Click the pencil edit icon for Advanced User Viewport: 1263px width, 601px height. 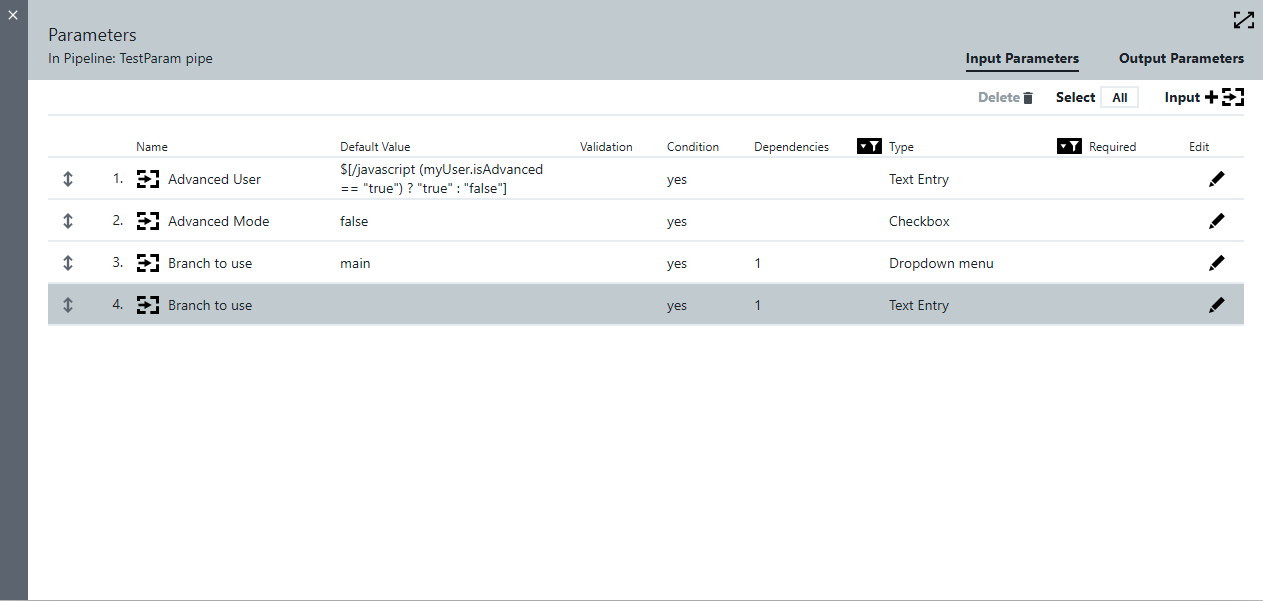[1216, 179]
